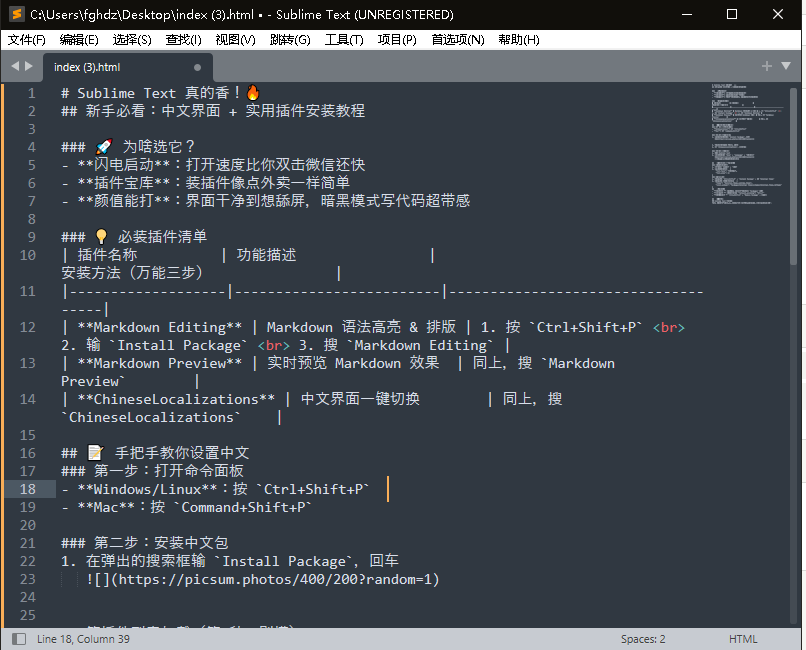Change the HTML syntax selector
This screenshot has height=650, width=806.
[743, 639]
